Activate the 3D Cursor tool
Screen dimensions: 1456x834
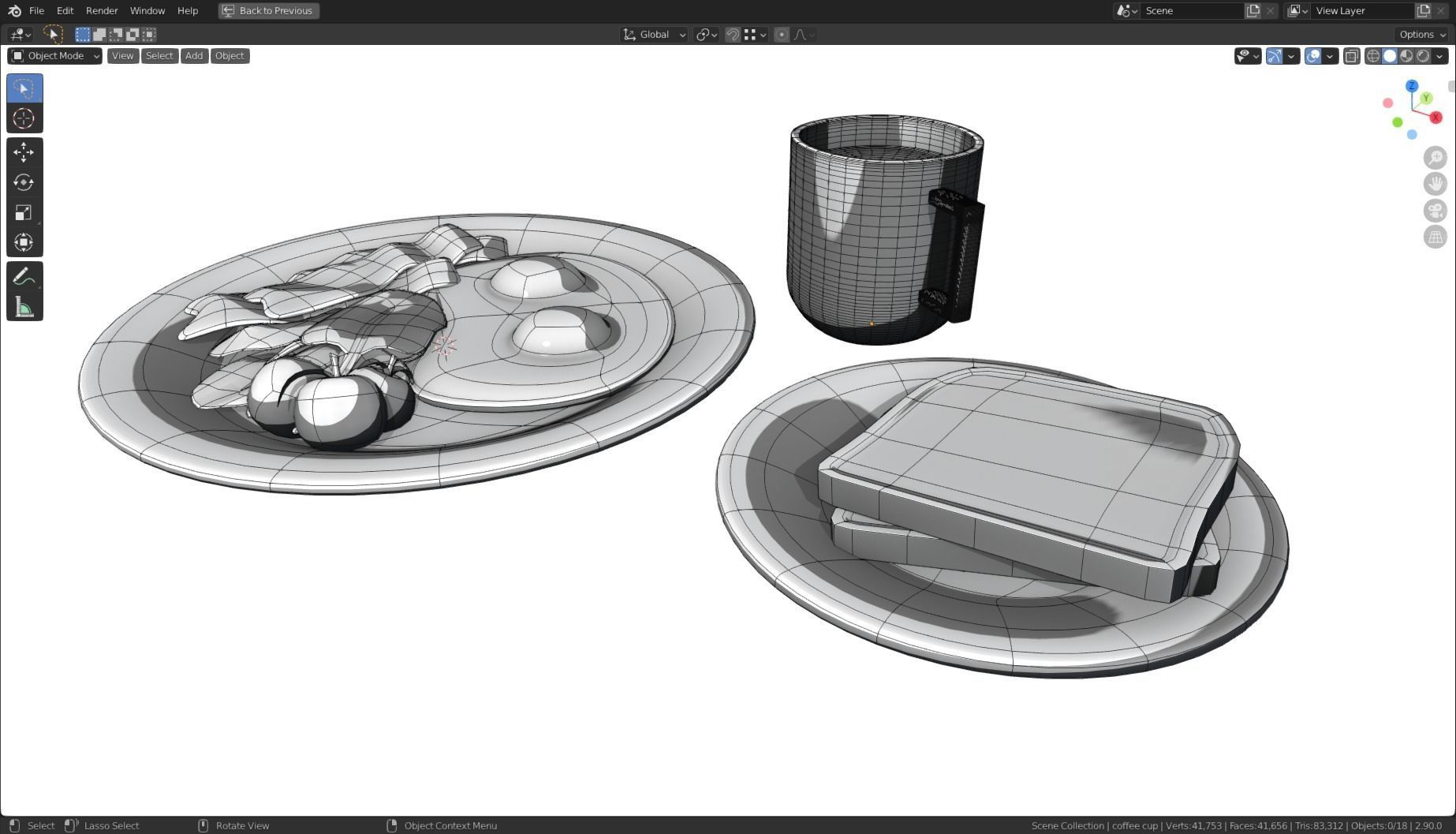[x=24, y=118]
